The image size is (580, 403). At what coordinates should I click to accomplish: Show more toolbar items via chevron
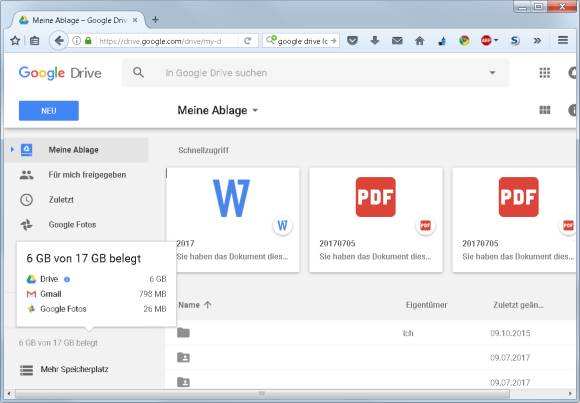tap(537, 40)
